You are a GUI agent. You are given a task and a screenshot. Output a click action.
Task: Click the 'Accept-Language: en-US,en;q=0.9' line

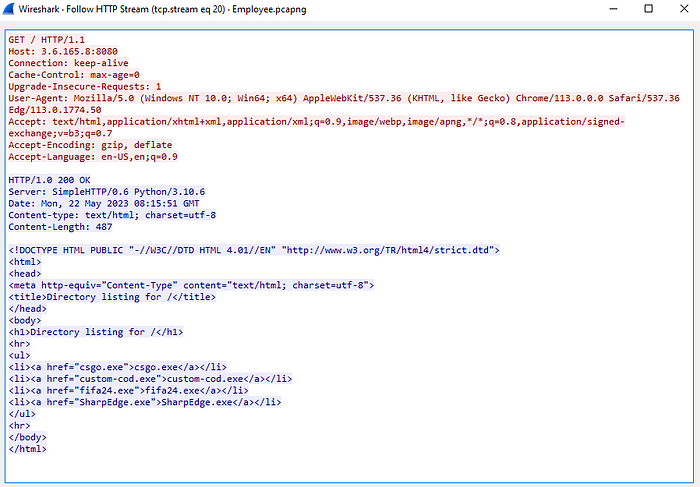pyautogui.click(x=93, y=157)
